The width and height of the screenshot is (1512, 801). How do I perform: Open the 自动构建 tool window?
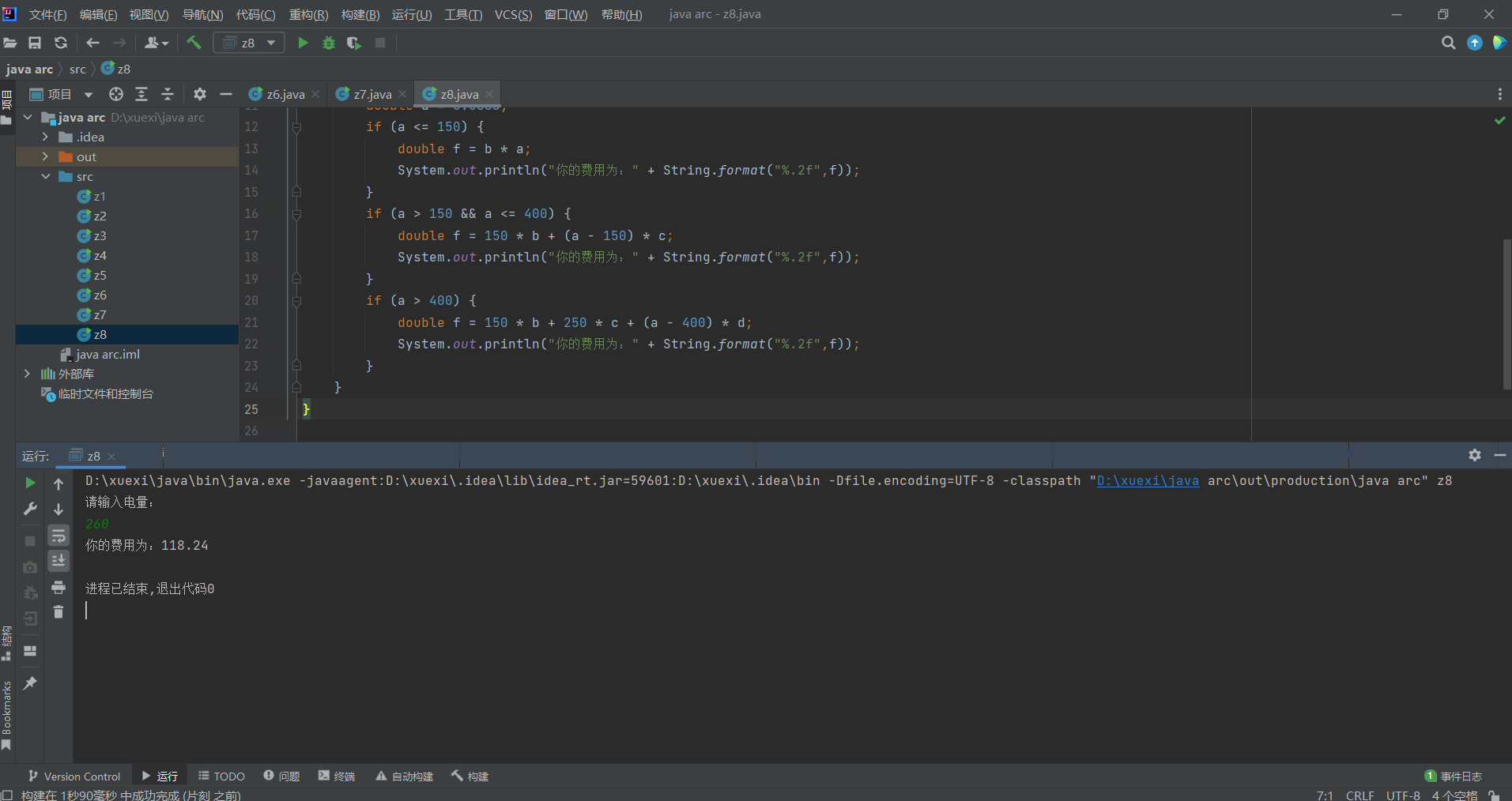coord(405,777)
